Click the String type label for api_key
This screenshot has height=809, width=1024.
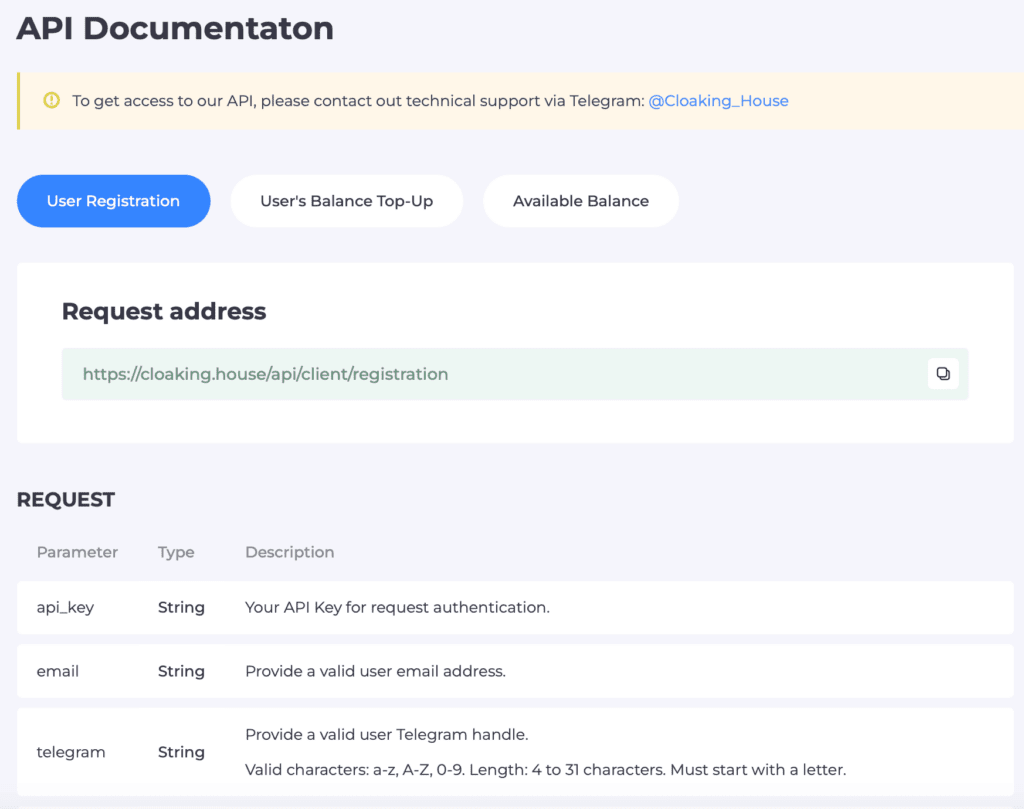click(x=181, y=607)
